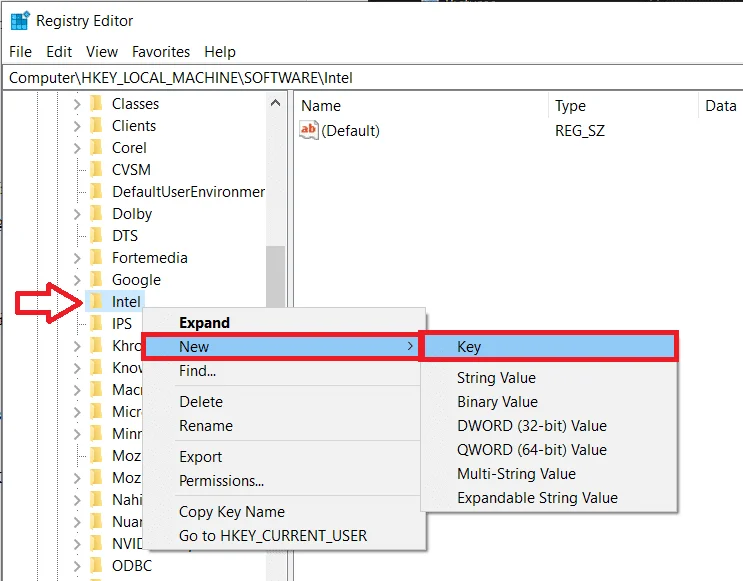Choose Export in the context menu

click(283, 457)
